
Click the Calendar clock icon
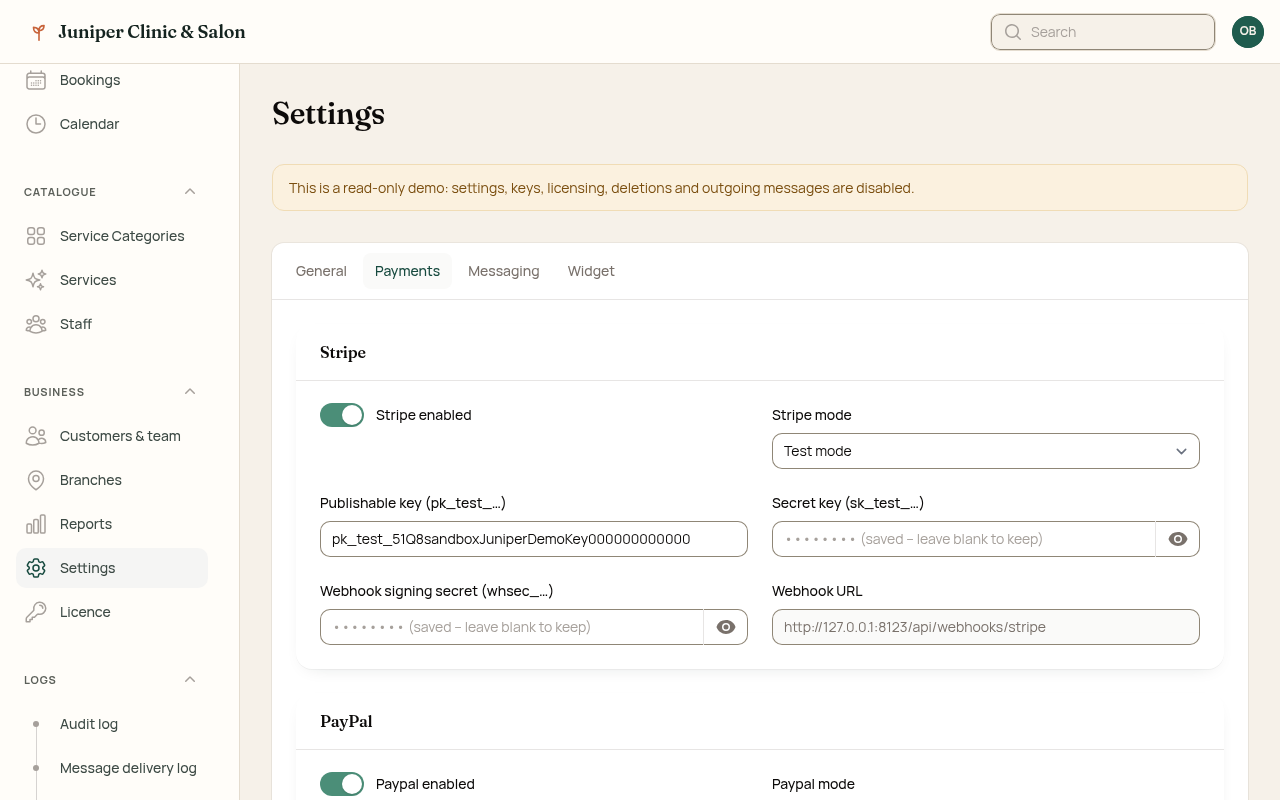36,124
